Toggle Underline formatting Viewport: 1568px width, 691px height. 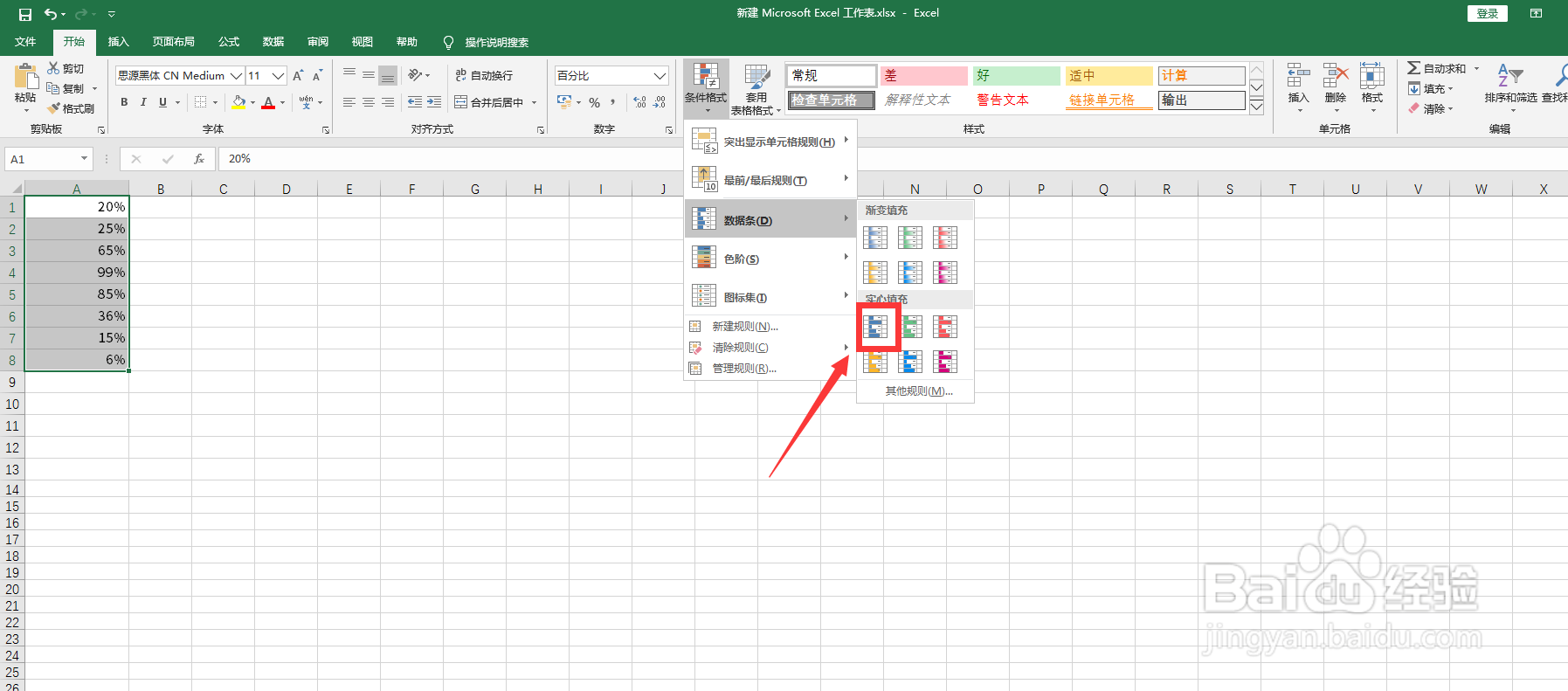[162, 102]
